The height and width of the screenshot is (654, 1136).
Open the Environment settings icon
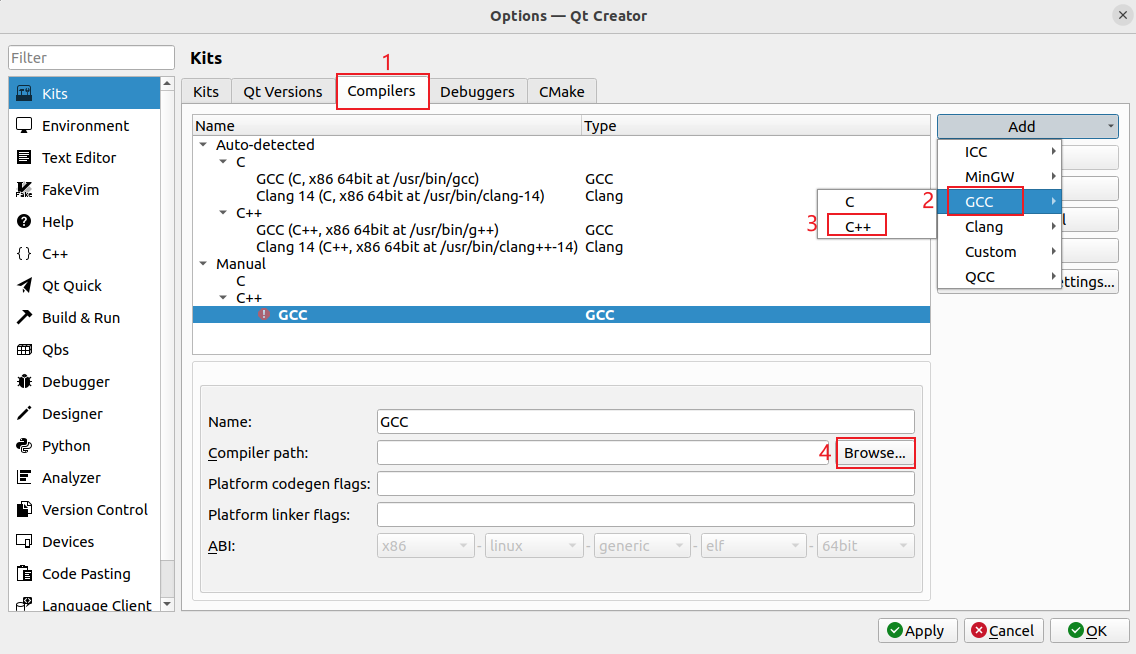tap(24, 125)
